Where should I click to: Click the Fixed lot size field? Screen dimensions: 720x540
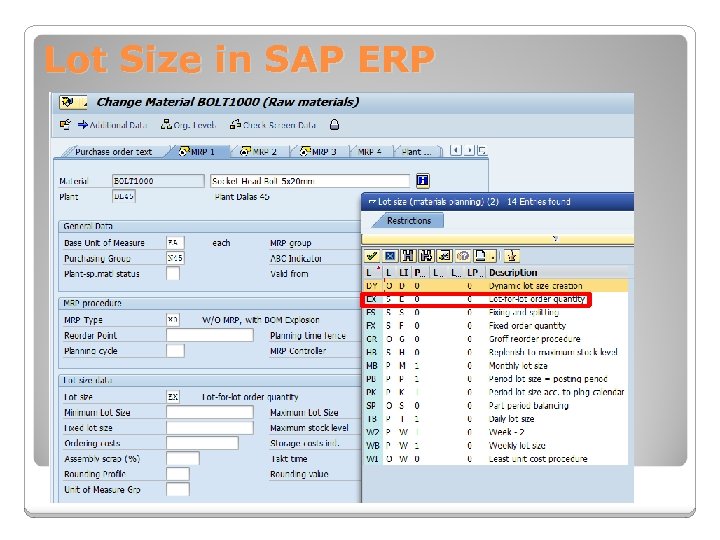click(x=209, y=428)
